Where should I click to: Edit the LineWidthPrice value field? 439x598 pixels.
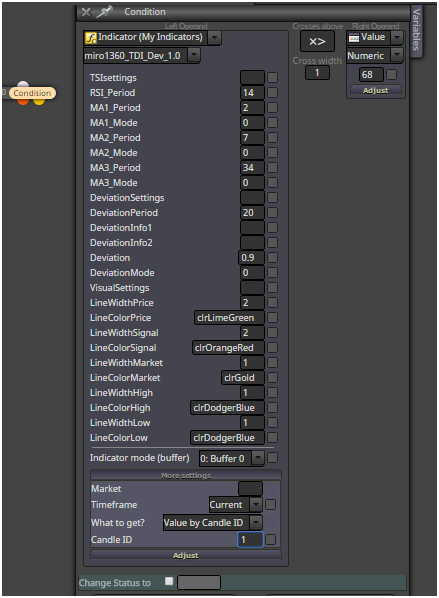pyautogui.click(x=252, y=302)
